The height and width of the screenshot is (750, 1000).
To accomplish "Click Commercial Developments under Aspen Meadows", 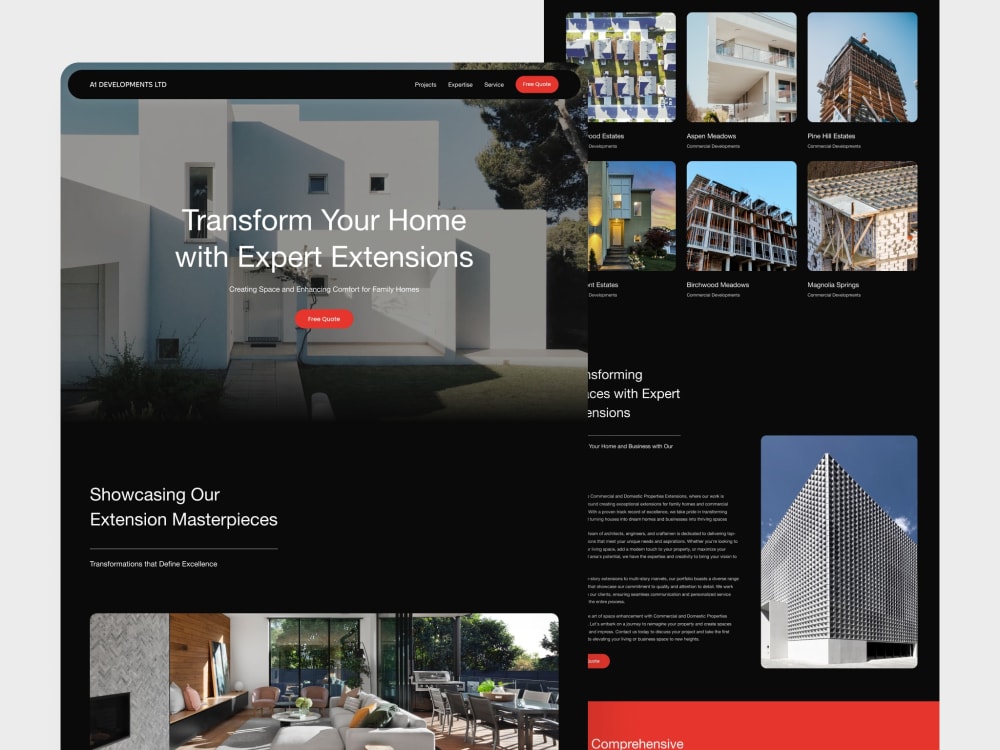I will point(713,146).
